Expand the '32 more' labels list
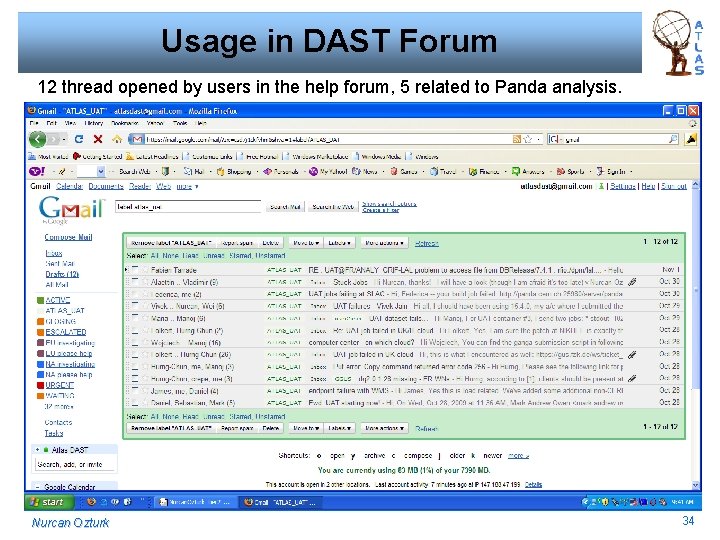 tap(59, 406)
